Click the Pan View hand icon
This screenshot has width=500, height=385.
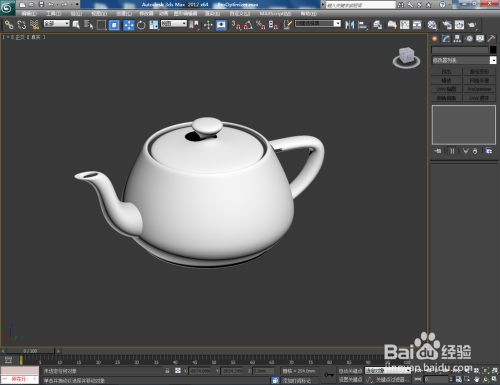point(477,379)
